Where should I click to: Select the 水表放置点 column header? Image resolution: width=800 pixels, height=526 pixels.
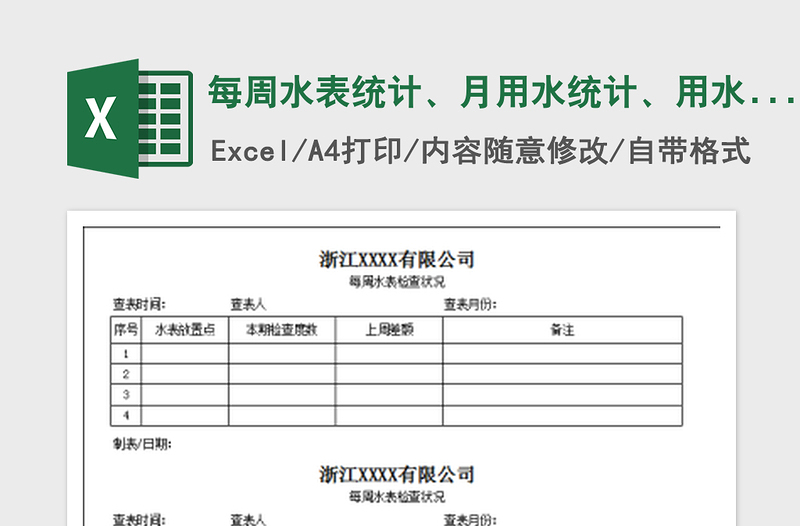pos(185,329)
